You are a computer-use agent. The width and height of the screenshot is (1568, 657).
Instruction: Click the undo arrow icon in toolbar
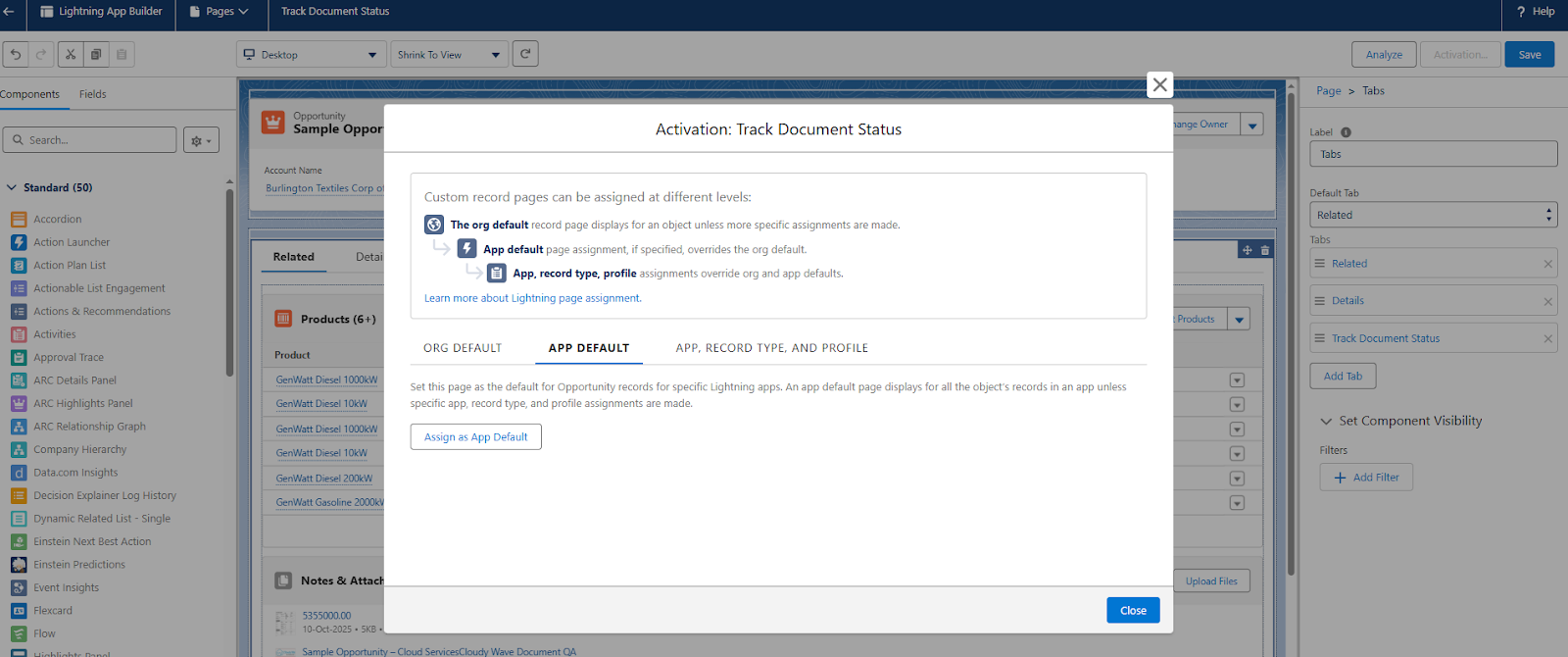16,55
